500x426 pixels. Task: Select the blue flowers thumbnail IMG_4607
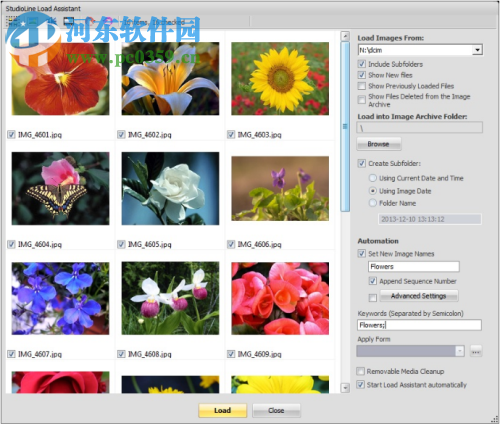[x=60, y=298]
